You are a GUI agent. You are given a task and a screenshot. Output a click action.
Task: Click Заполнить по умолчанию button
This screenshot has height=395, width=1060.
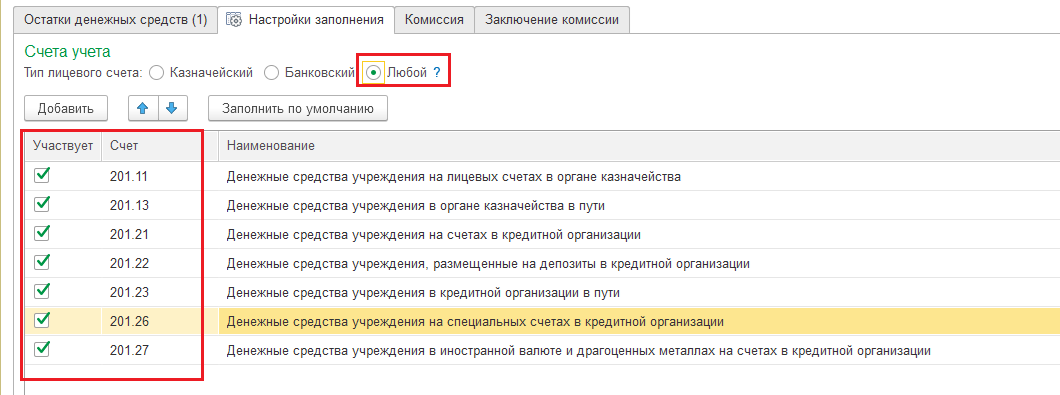tap(297, 108)
